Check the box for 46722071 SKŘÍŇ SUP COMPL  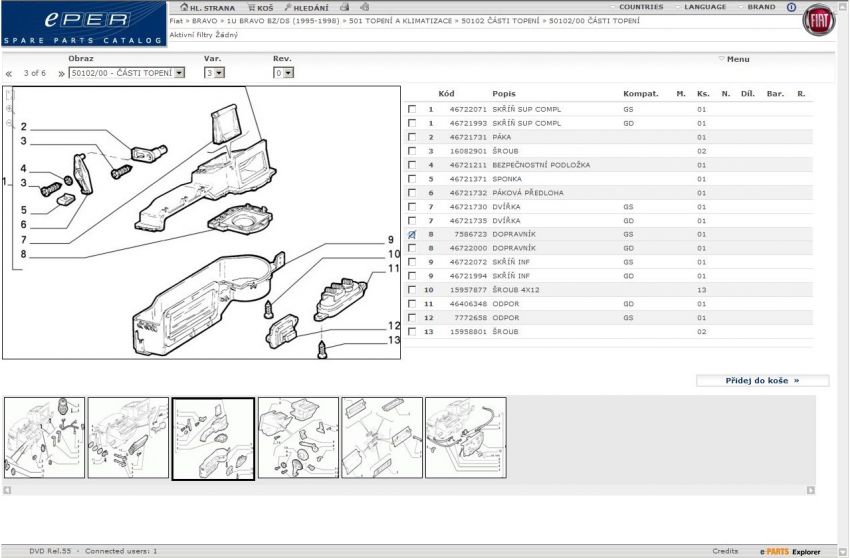coord(412,109)
